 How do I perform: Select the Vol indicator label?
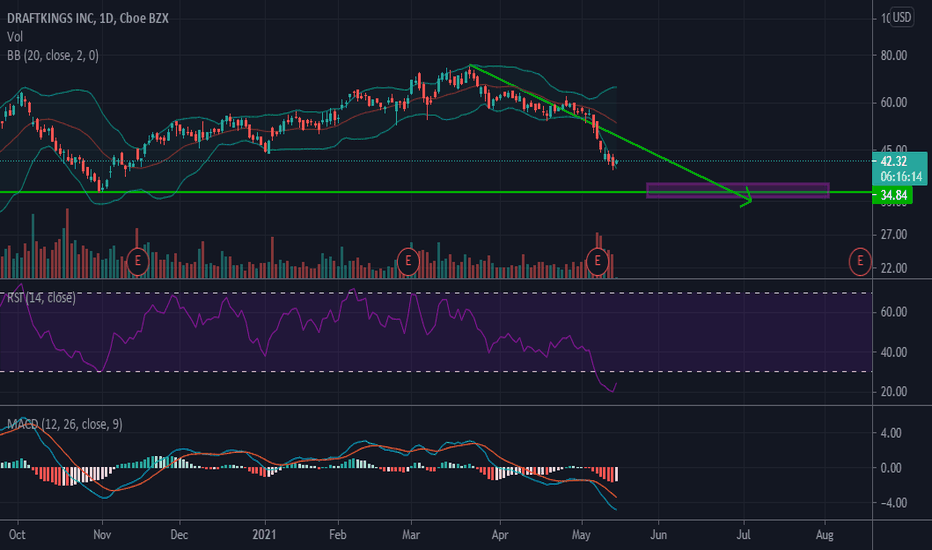point(15,37)
